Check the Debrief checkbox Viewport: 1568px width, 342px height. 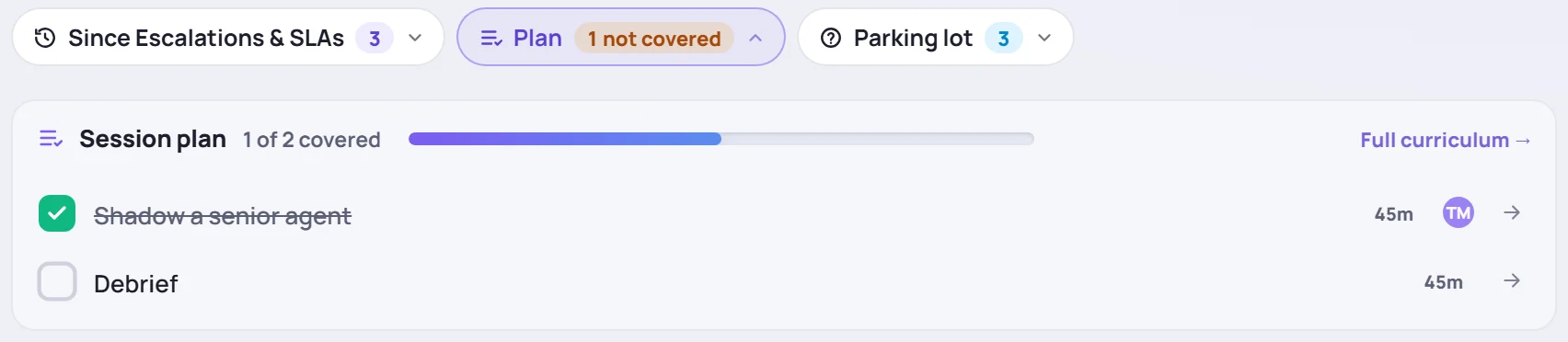tap(57, 281)
